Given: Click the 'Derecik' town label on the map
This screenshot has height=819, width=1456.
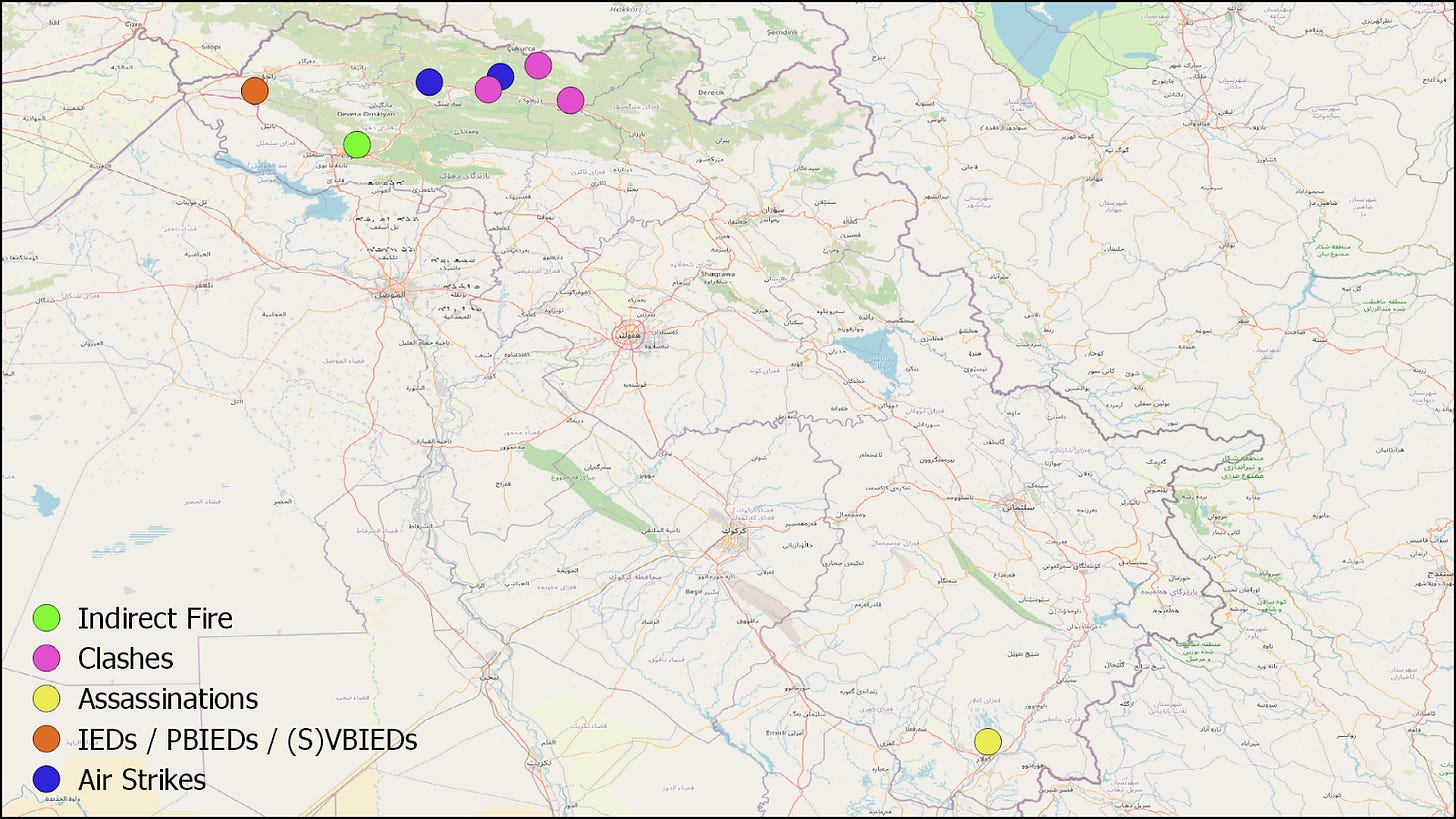Looking at the screenshot, I should pos(711,91).
